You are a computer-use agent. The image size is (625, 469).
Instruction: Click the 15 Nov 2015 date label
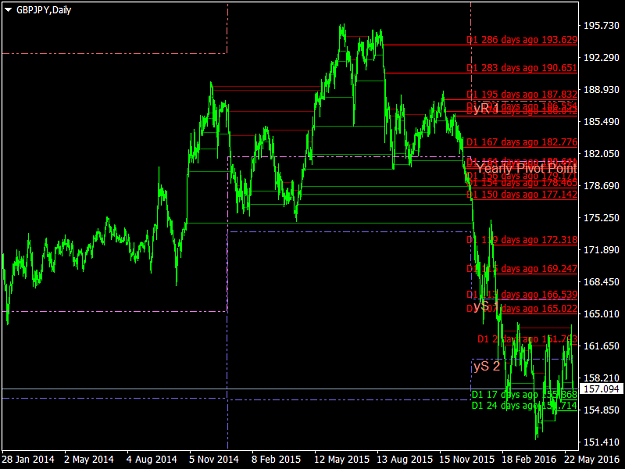pos(467,459)
